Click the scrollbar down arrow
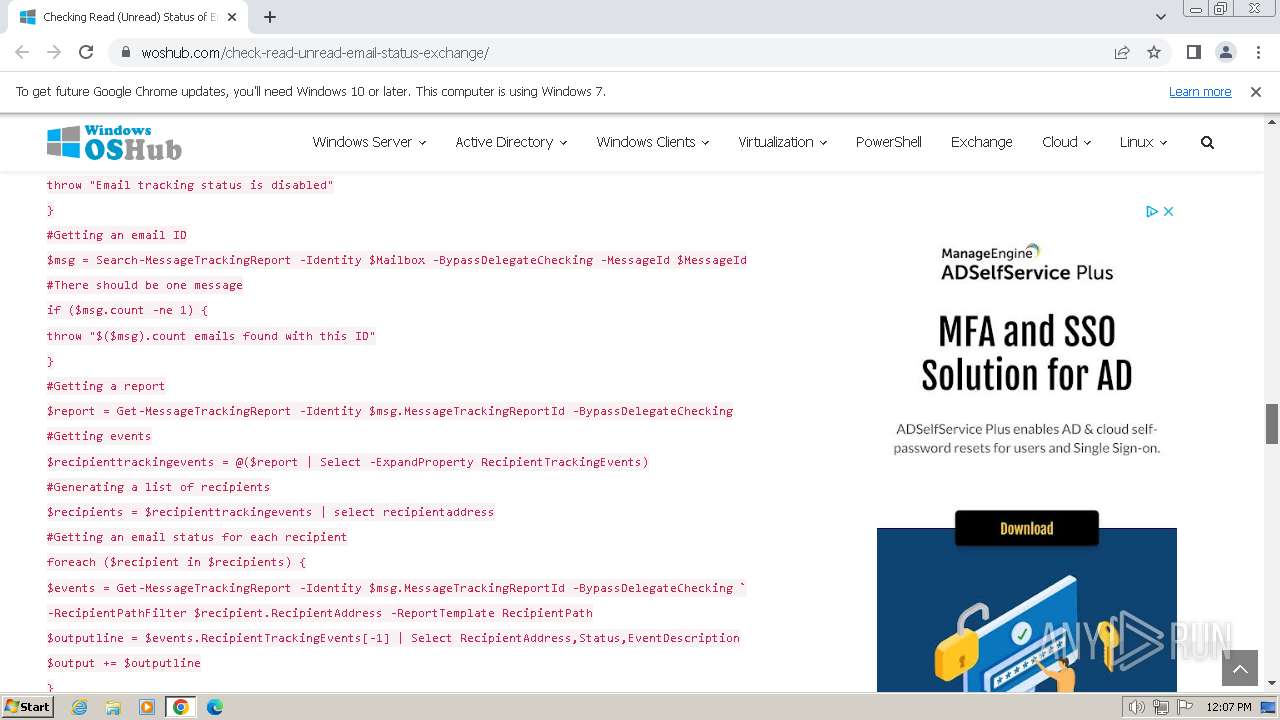1280x720 pixels. tap(1272, 682)
